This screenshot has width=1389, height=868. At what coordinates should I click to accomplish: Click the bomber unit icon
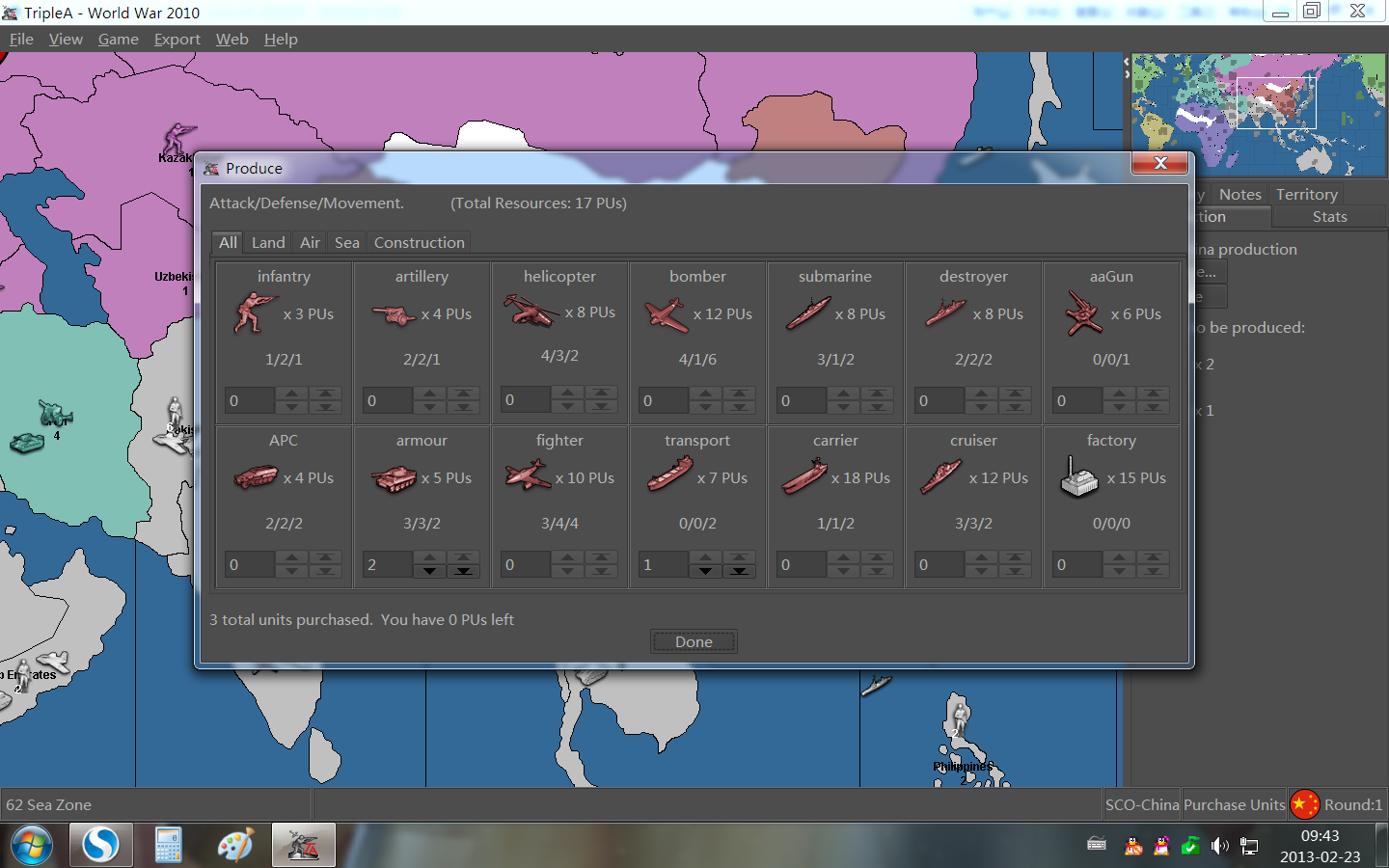[x=667, y=314]
